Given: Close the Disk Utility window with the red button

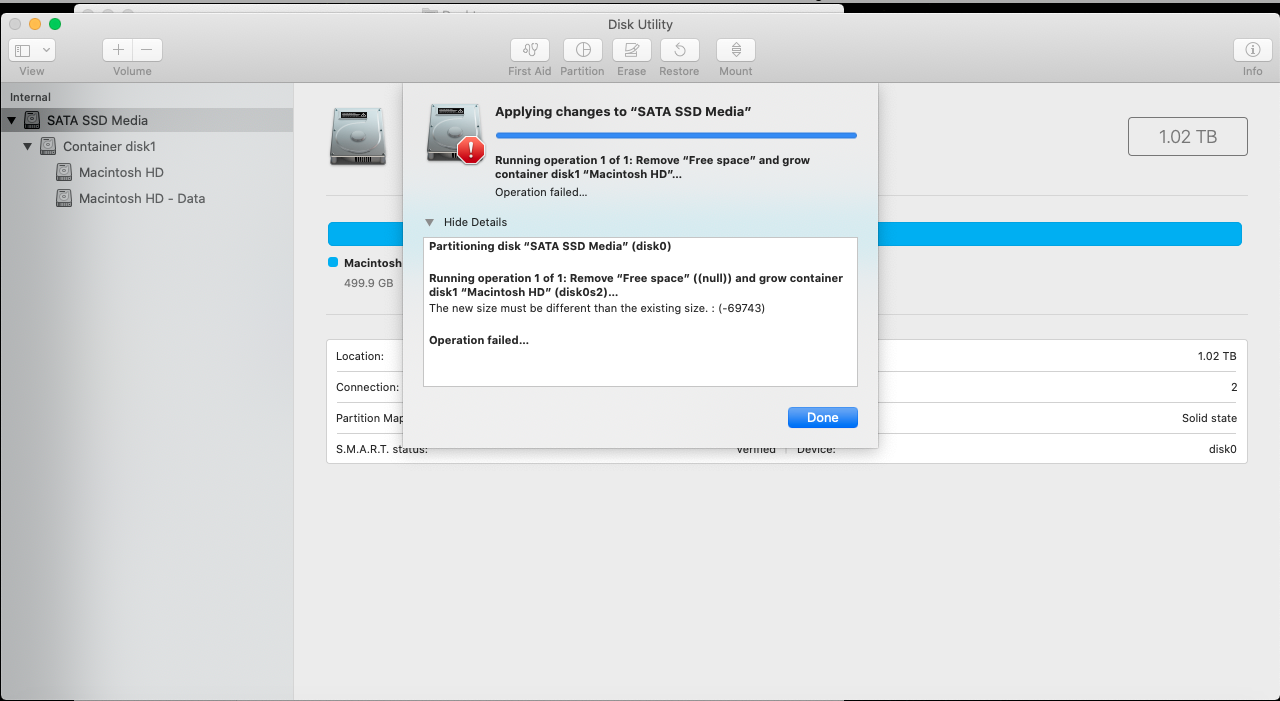Looking at the screenshot, I should [15, 24].
